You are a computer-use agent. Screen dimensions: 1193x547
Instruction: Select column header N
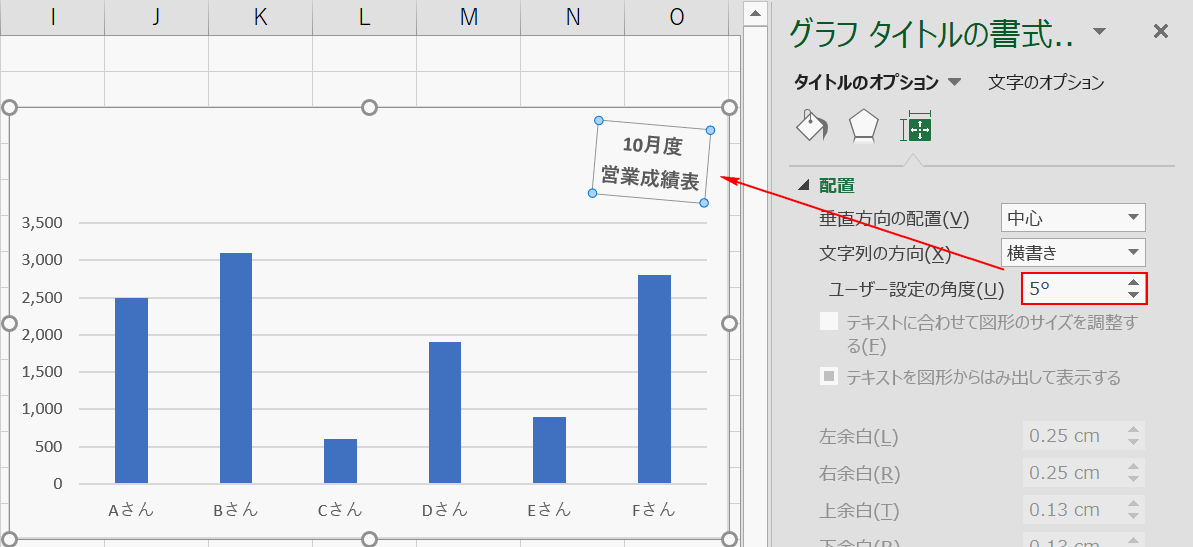tap(572, 17)
